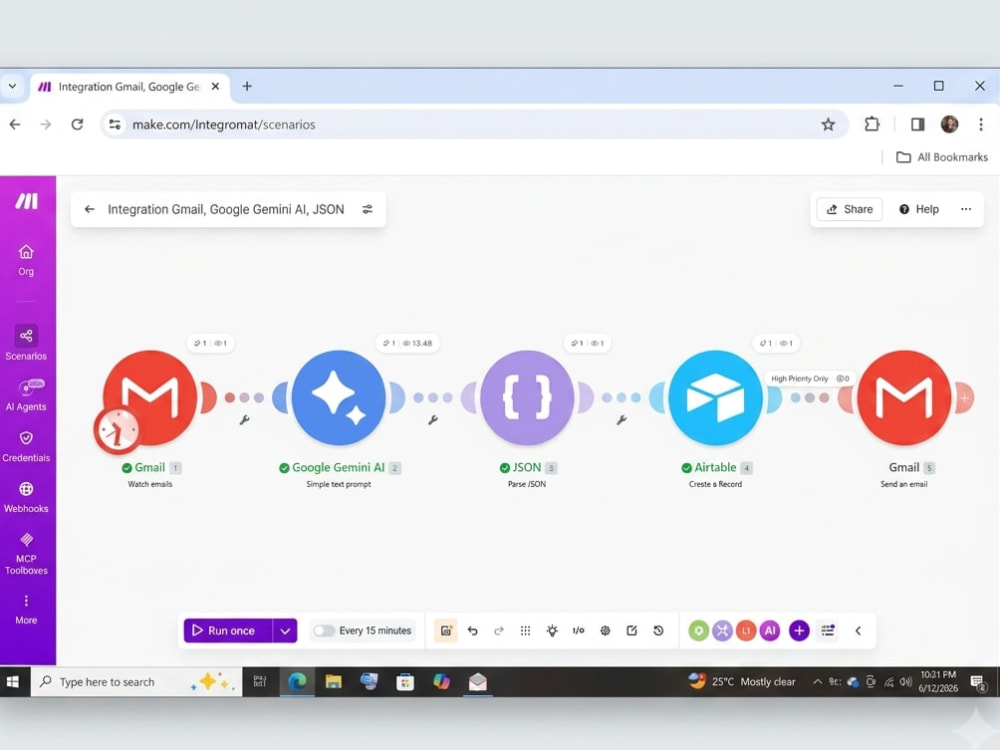Viewport: 1000px width, 750px height.
Task: Add a favorite with purple plus button
Action: (x=799, y=631)
